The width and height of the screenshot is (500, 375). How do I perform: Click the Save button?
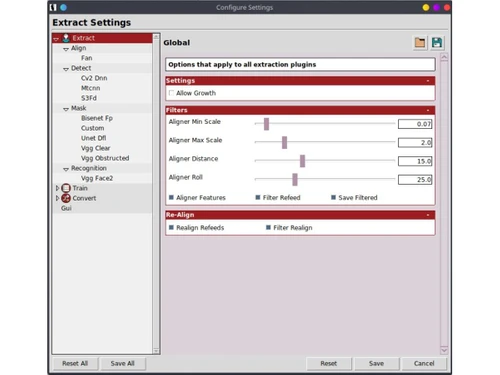[x=376, y=363]
